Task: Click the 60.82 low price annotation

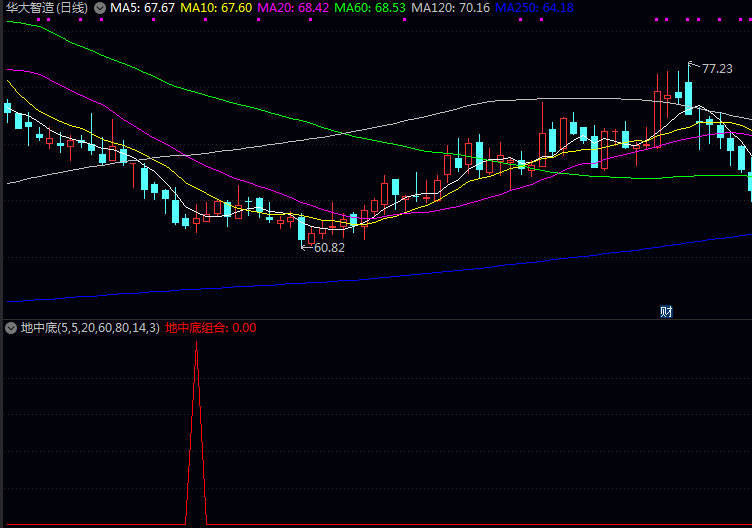Action: click(328, 247)
